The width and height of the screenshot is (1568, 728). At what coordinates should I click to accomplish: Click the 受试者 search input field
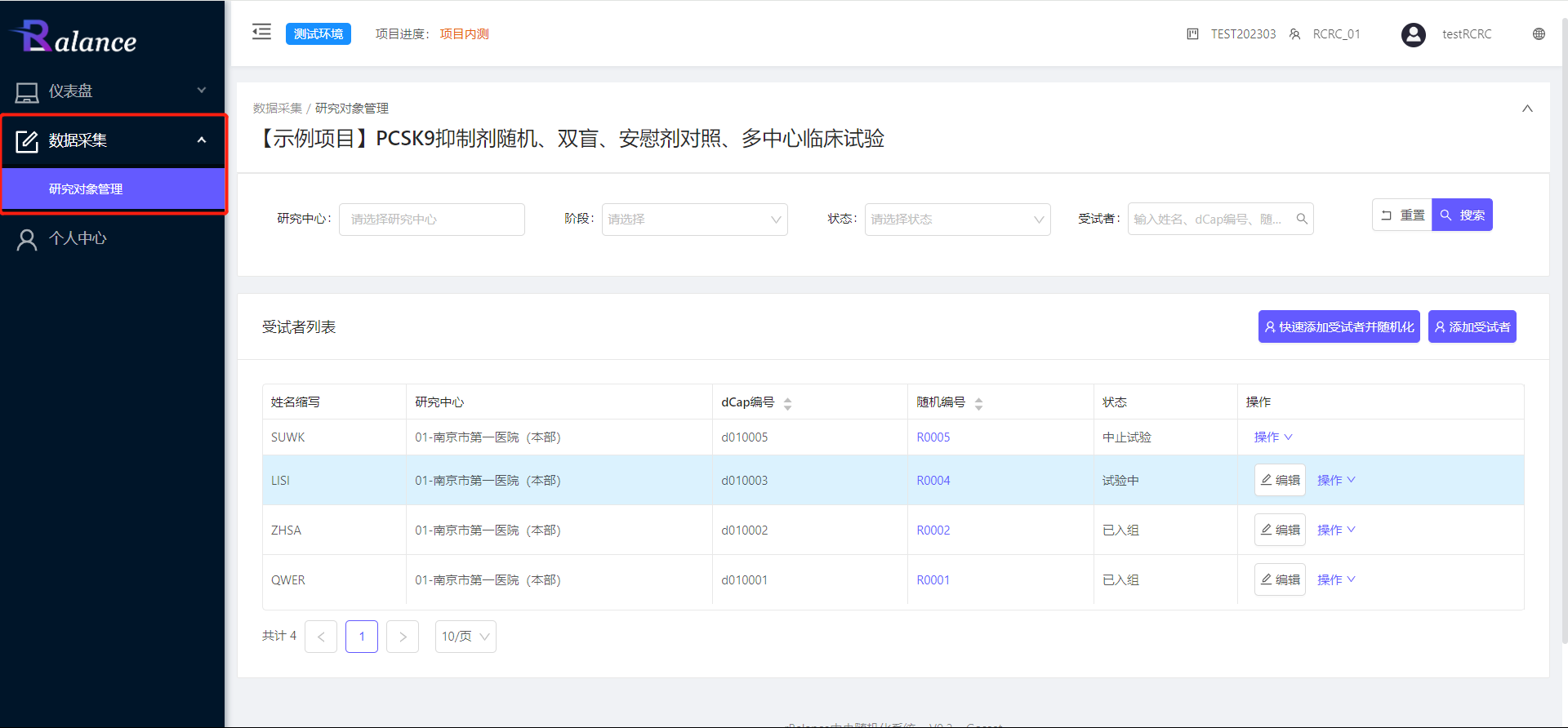point(1221,219)
